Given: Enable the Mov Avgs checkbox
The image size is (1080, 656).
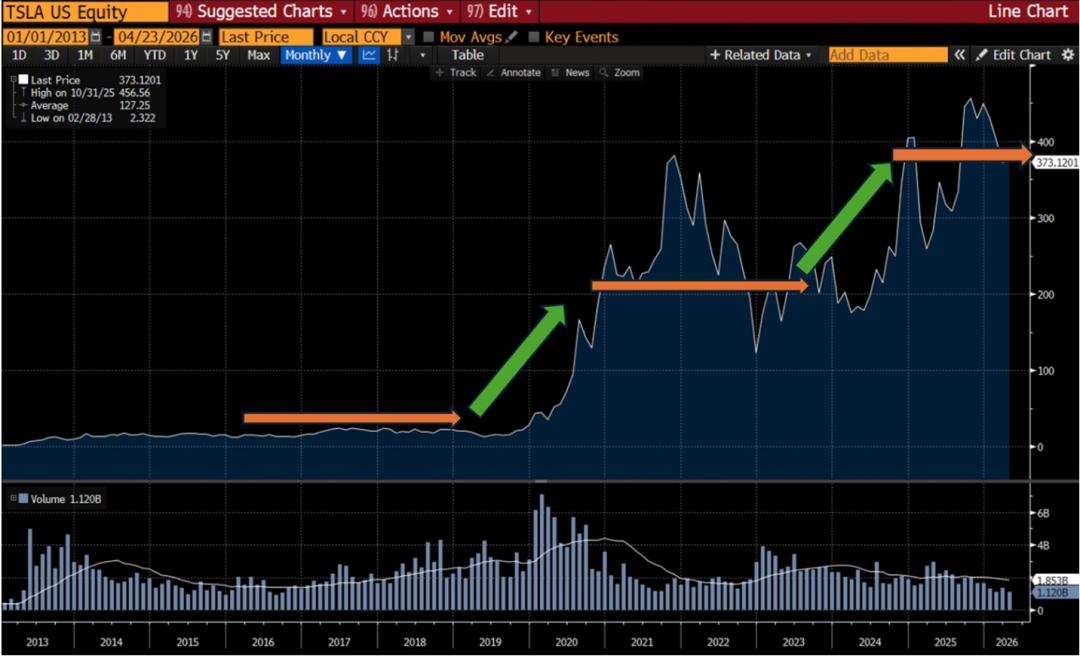Looking at the screenshot, I should [429, 35].
